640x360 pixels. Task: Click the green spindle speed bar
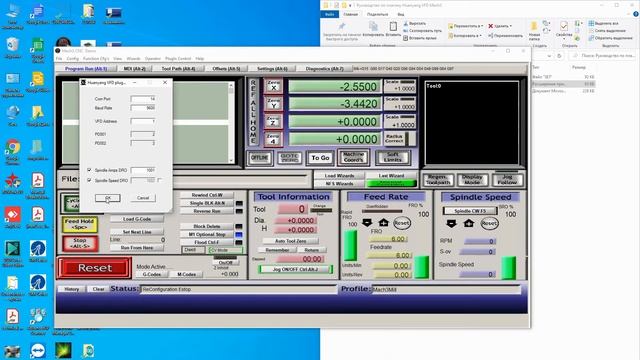(x=509, y=268)
